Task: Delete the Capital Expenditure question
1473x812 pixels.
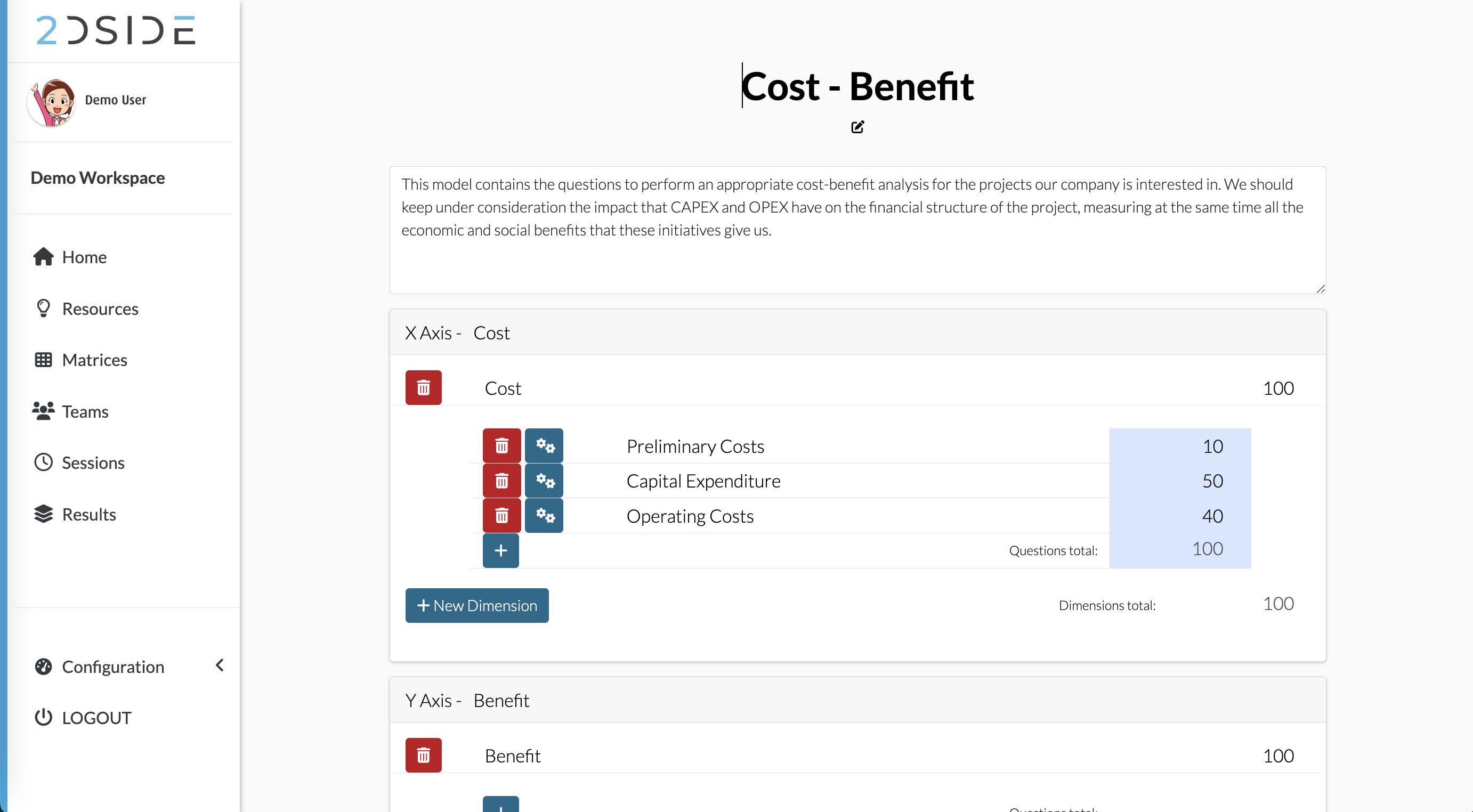Action: pos(501,481)
